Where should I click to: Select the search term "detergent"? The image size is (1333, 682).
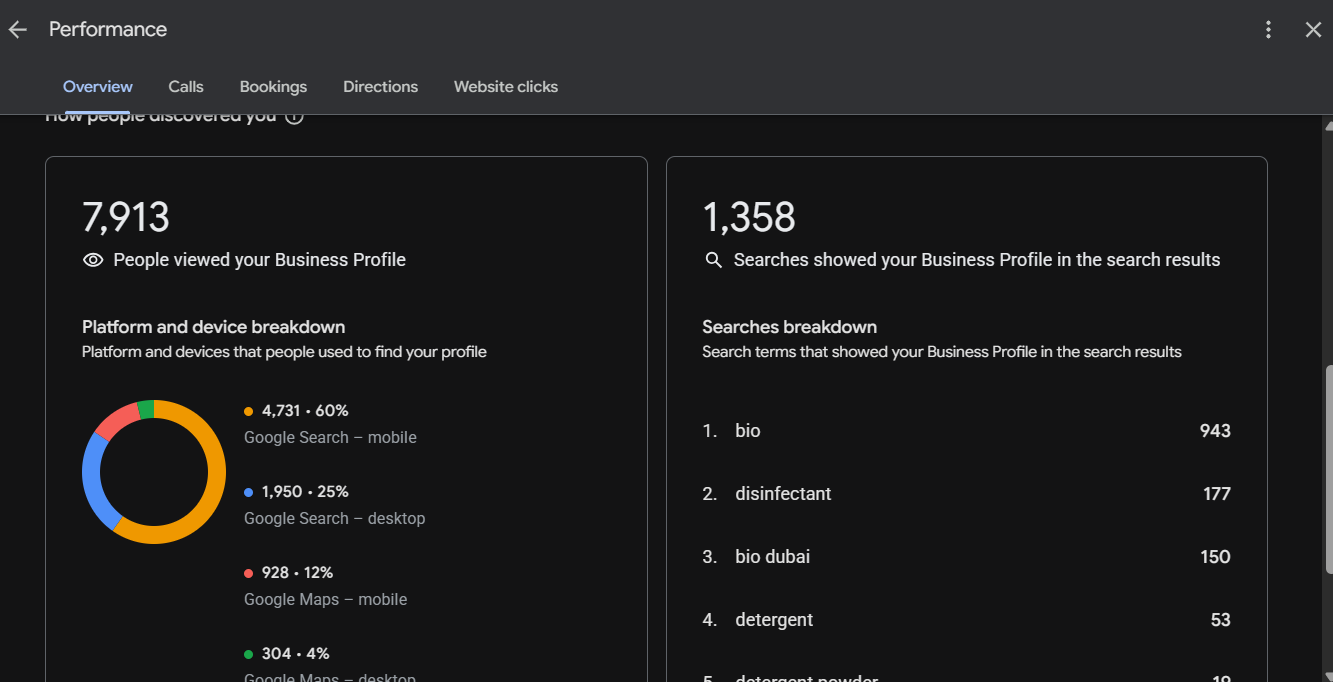[774, 620]
